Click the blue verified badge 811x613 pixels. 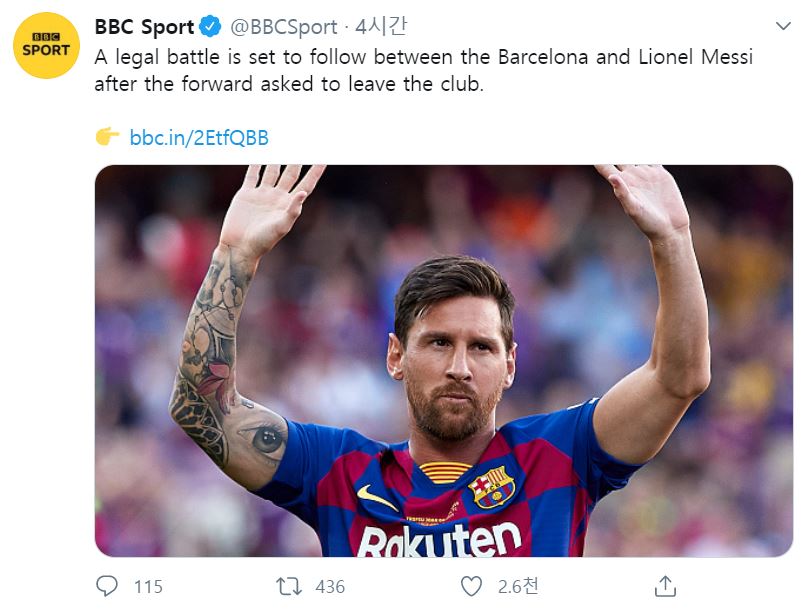coord(211,27)
